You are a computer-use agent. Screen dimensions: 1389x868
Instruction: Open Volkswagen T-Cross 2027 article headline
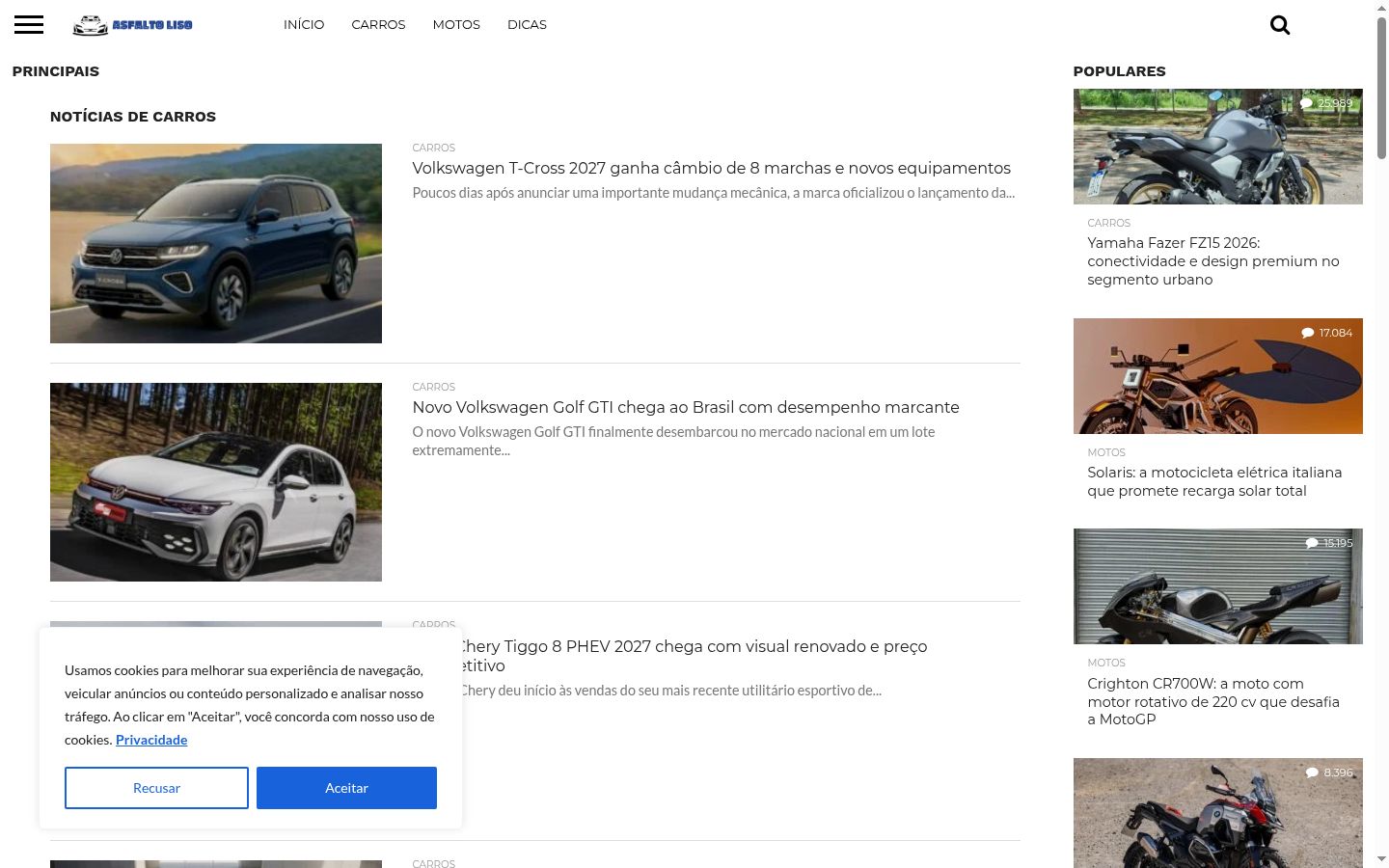click(x=712, y=168)
